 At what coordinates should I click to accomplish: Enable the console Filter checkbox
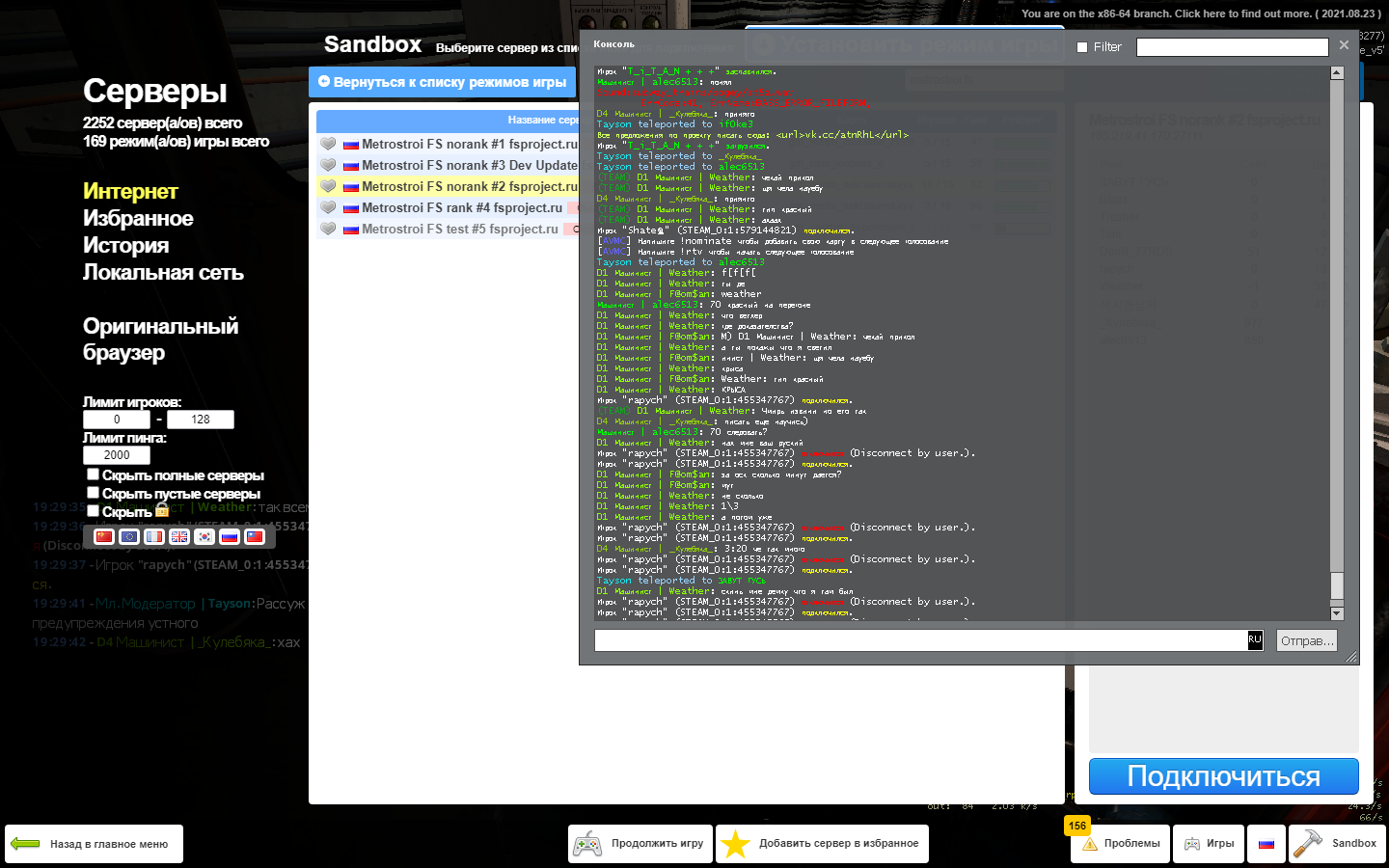1082,47
